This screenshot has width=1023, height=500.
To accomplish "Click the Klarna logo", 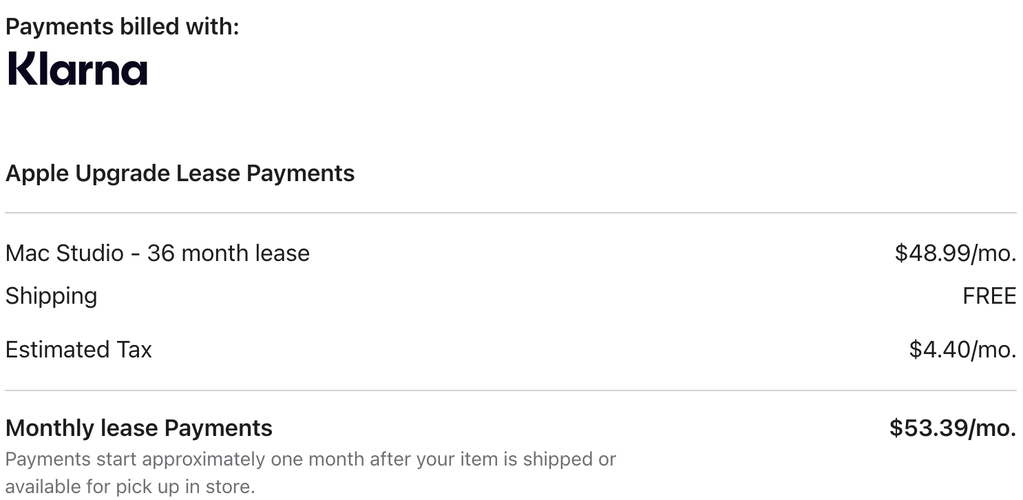I will click(x=77, y=69).
